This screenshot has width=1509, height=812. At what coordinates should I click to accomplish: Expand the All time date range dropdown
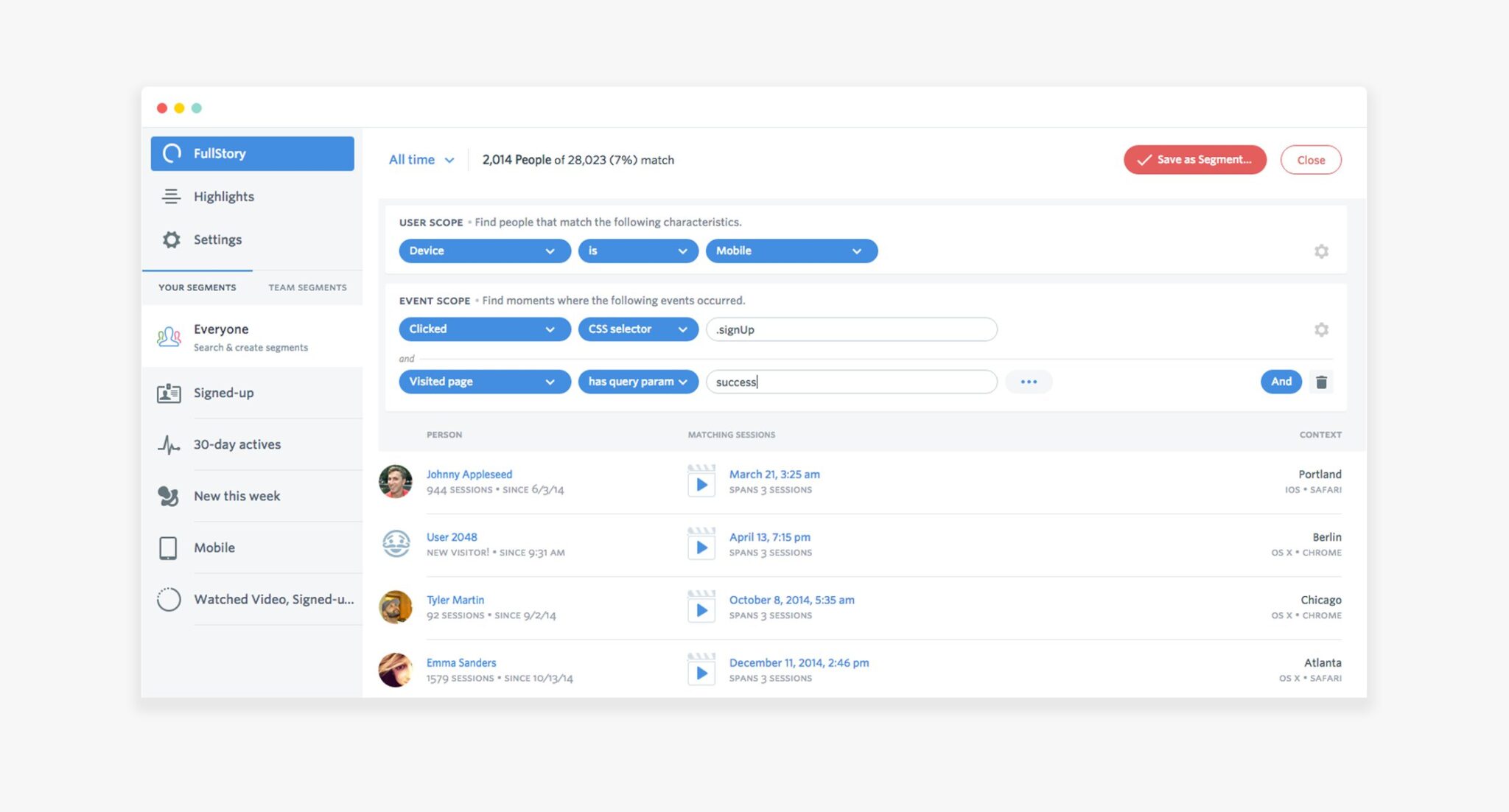tap(421, 160)
